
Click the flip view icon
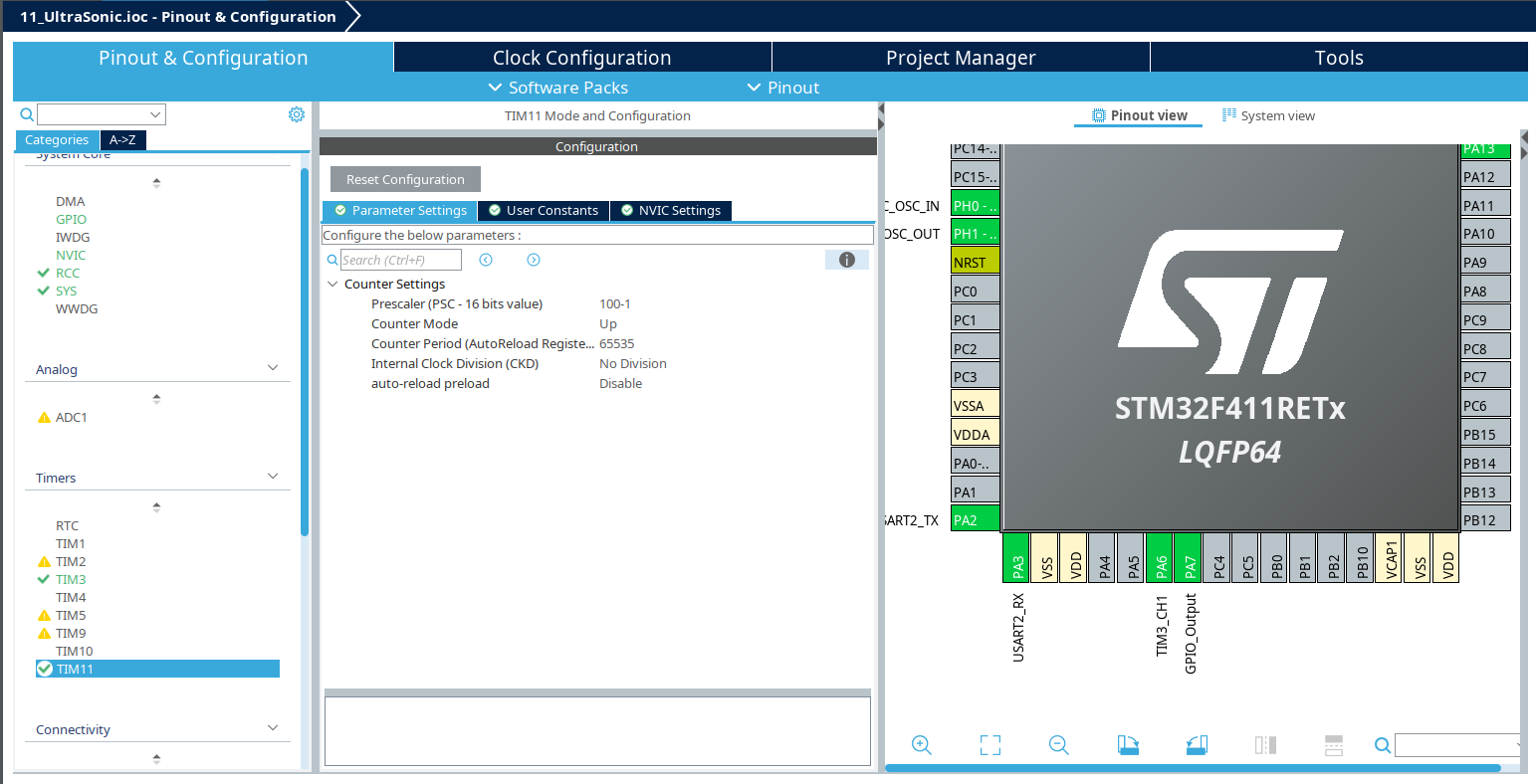pyautogui.click(x=1265, y=745)
